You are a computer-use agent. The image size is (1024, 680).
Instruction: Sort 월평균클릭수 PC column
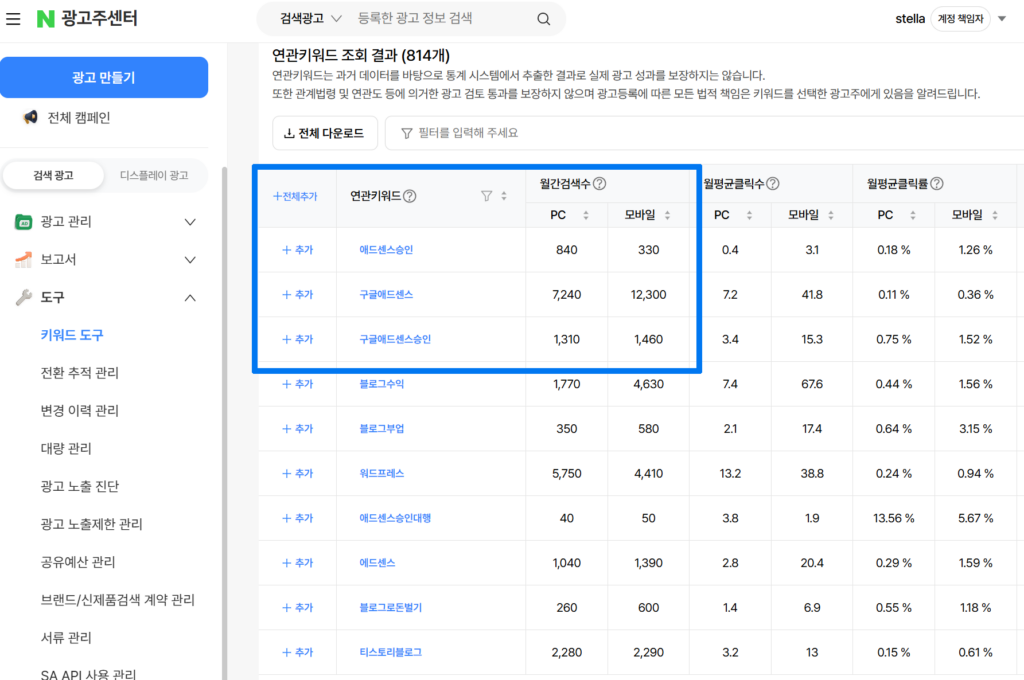pyautogui.click(x=749, y=215)
